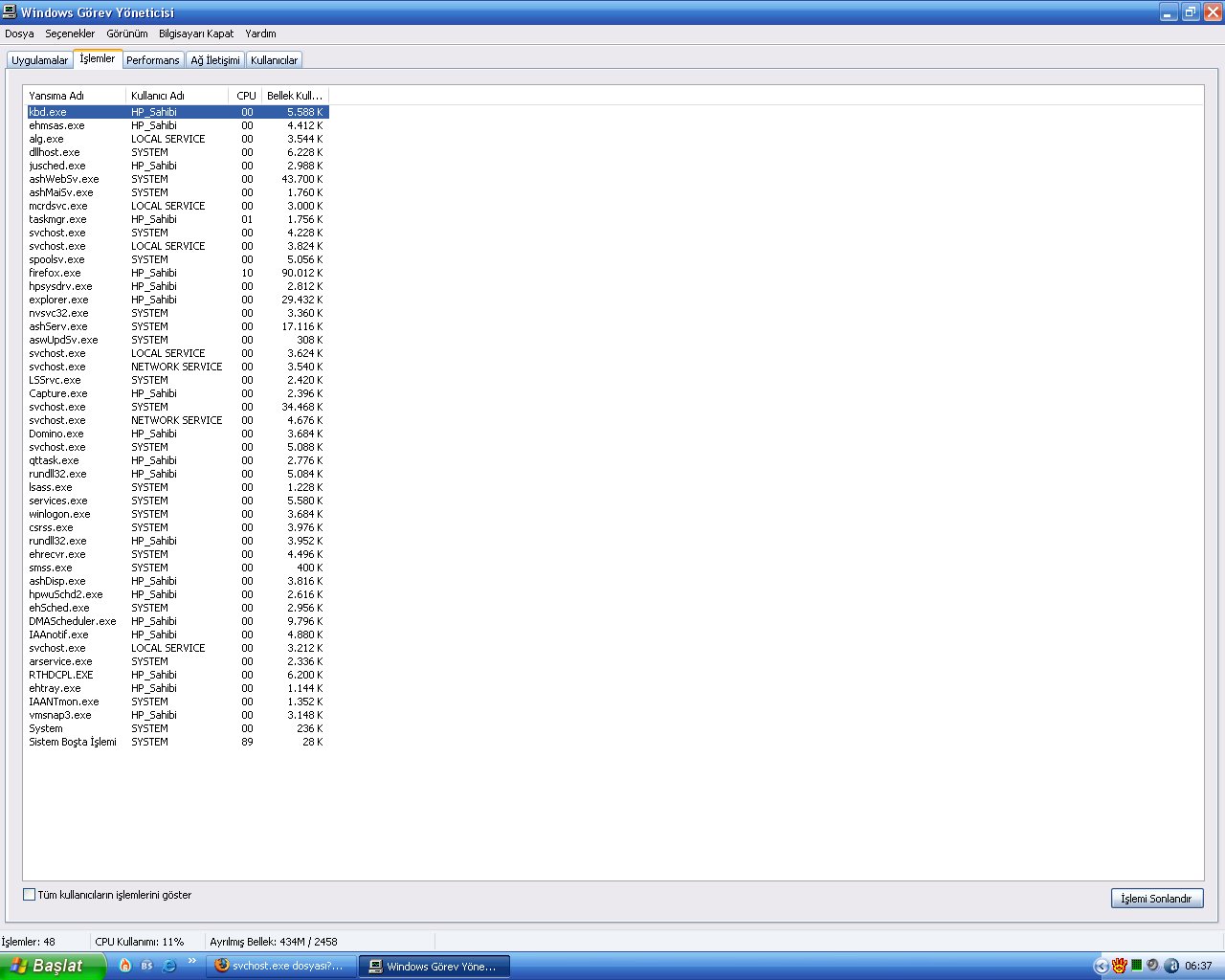Screen dimensions: 1225x980
Task: Select the winlogon.exe process
Action: coord(177,514)
